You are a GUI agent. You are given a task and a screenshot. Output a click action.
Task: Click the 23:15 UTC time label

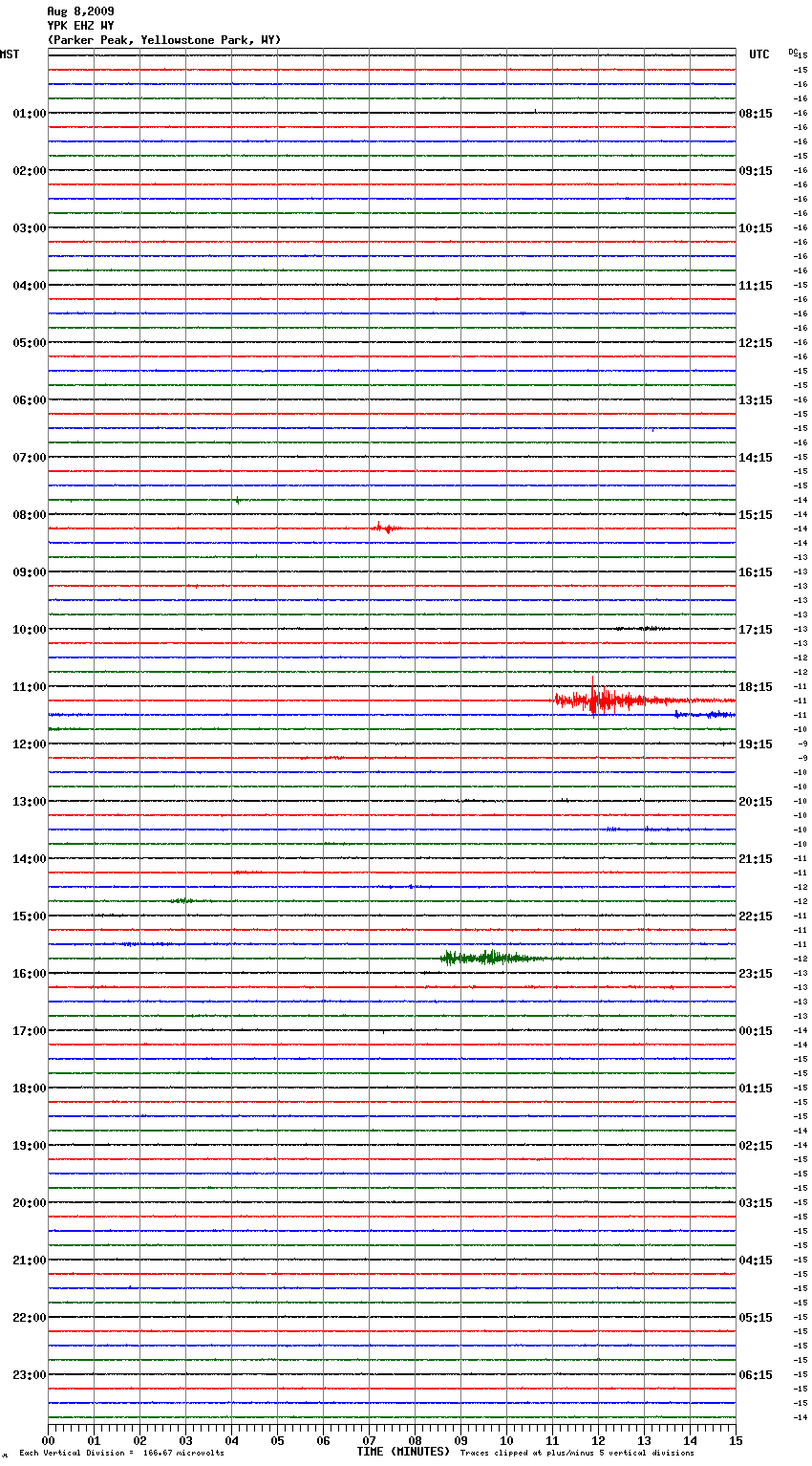point(756,974)
